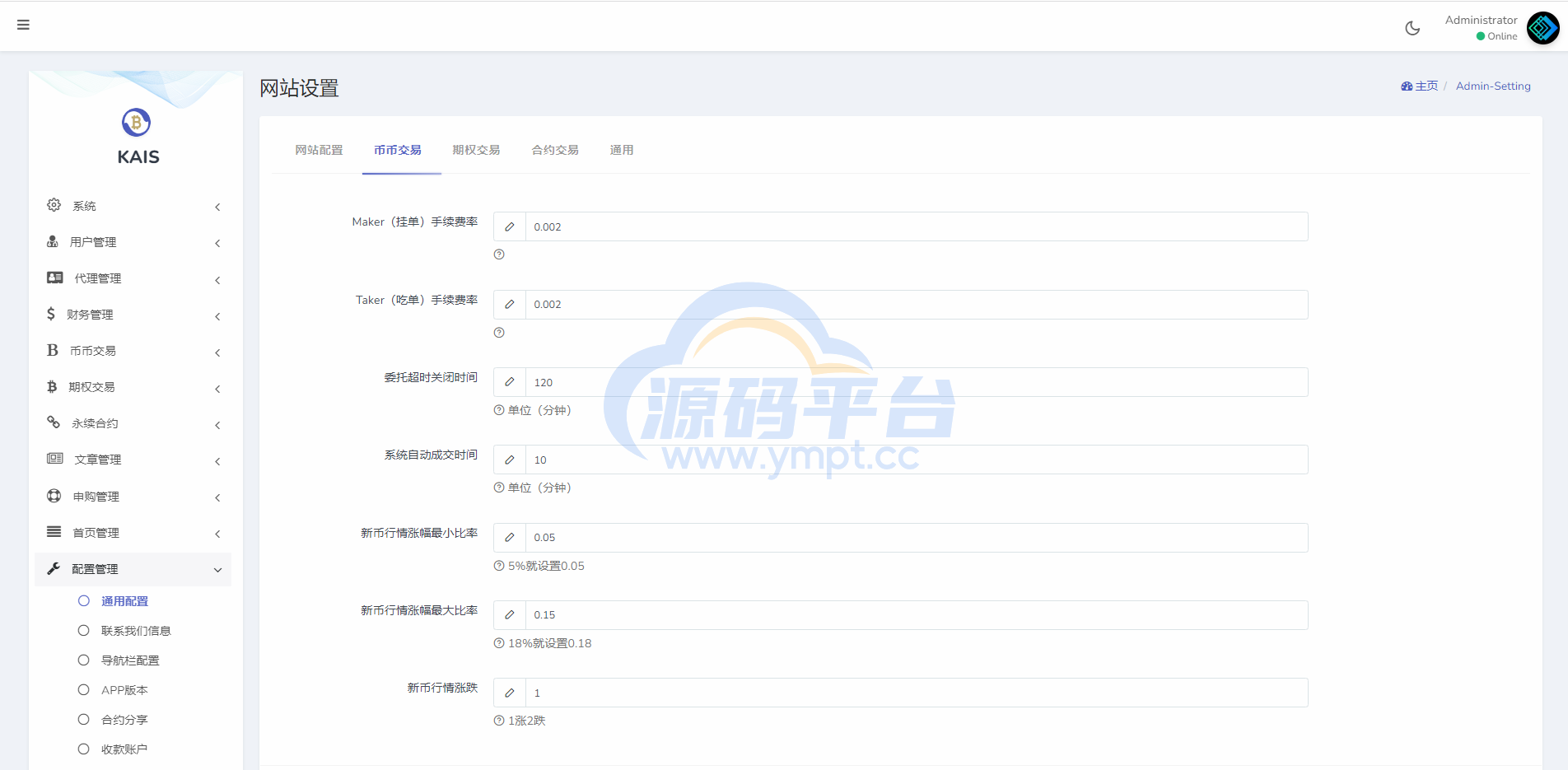The height and width of the screenshot is (770, 1568).
Task: Click the 系统 gear icon
Action: (54, 205)
